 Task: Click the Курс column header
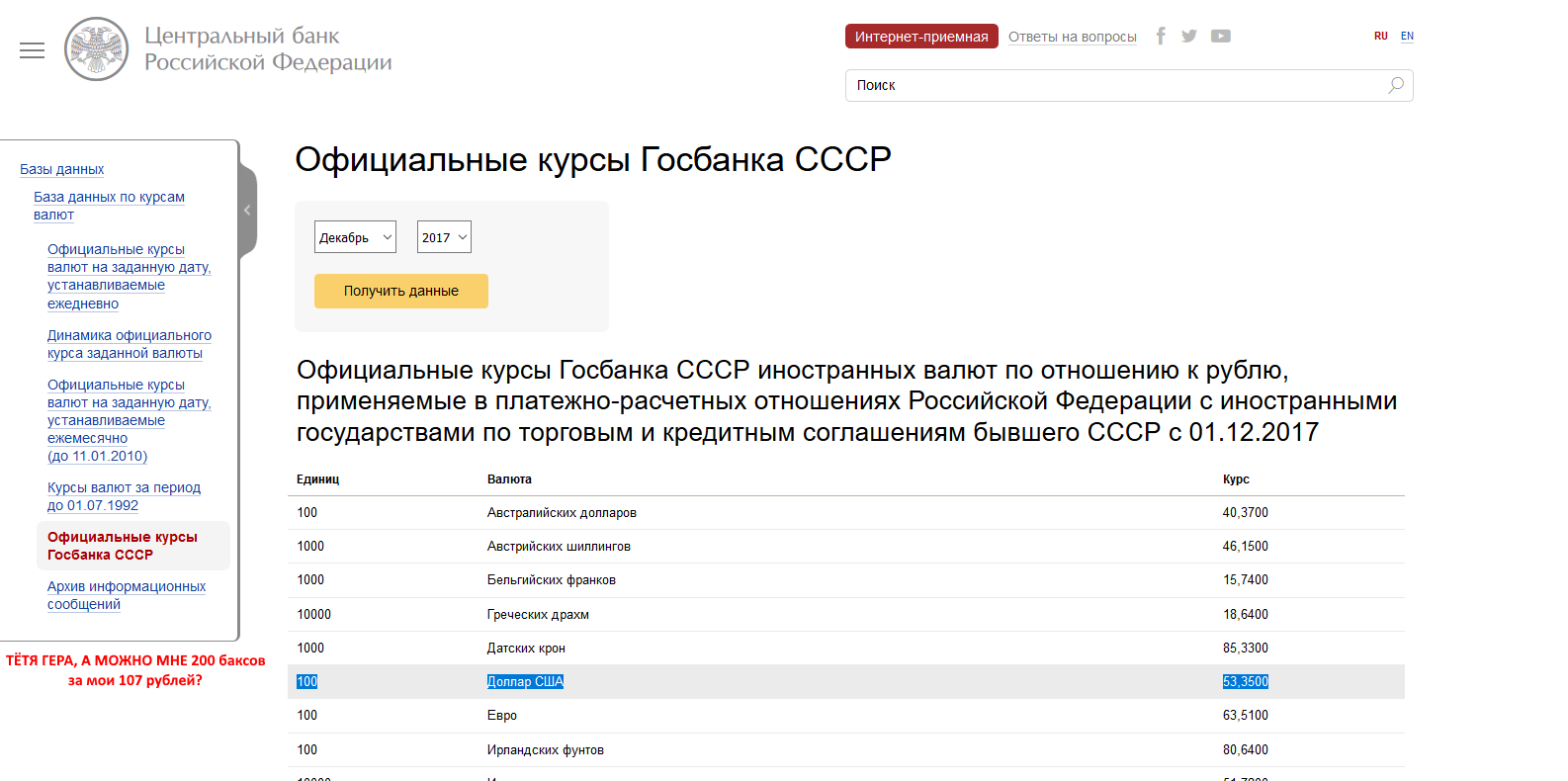[x=1236, y=478]
